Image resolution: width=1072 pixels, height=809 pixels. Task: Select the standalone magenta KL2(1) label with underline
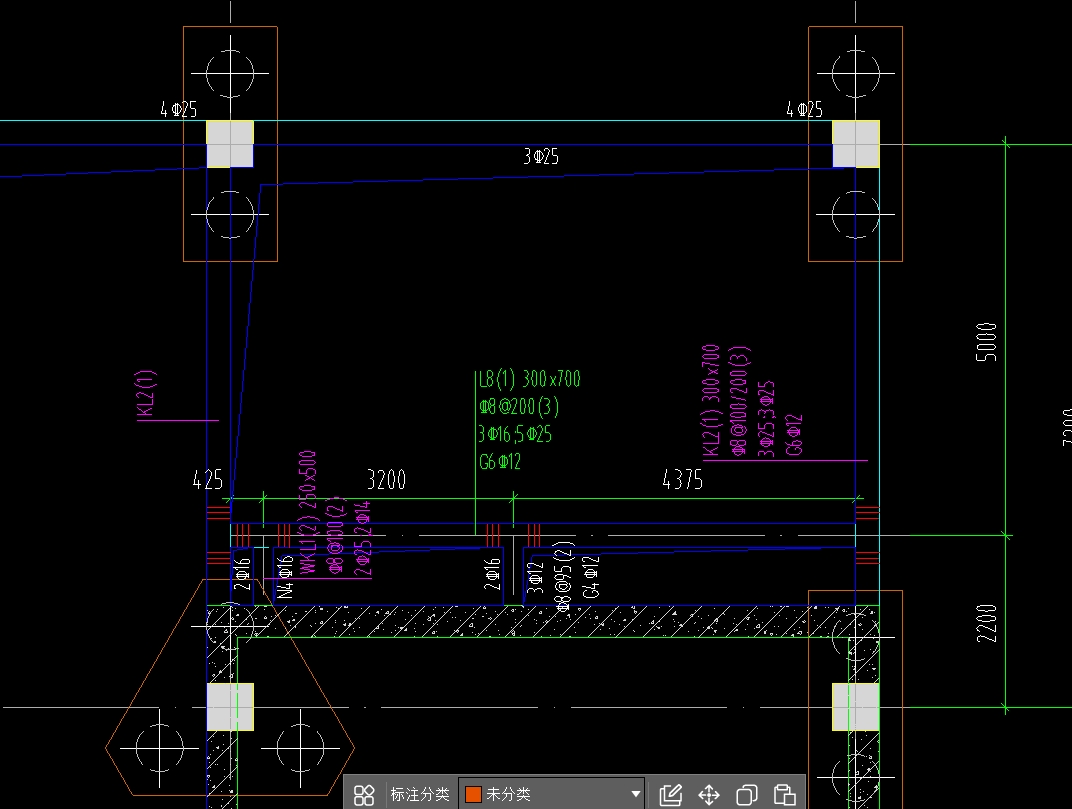coord(147,393)
